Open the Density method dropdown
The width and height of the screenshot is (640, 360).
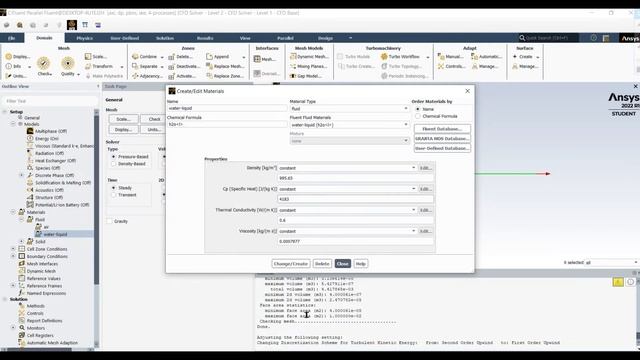coord(347,168)
